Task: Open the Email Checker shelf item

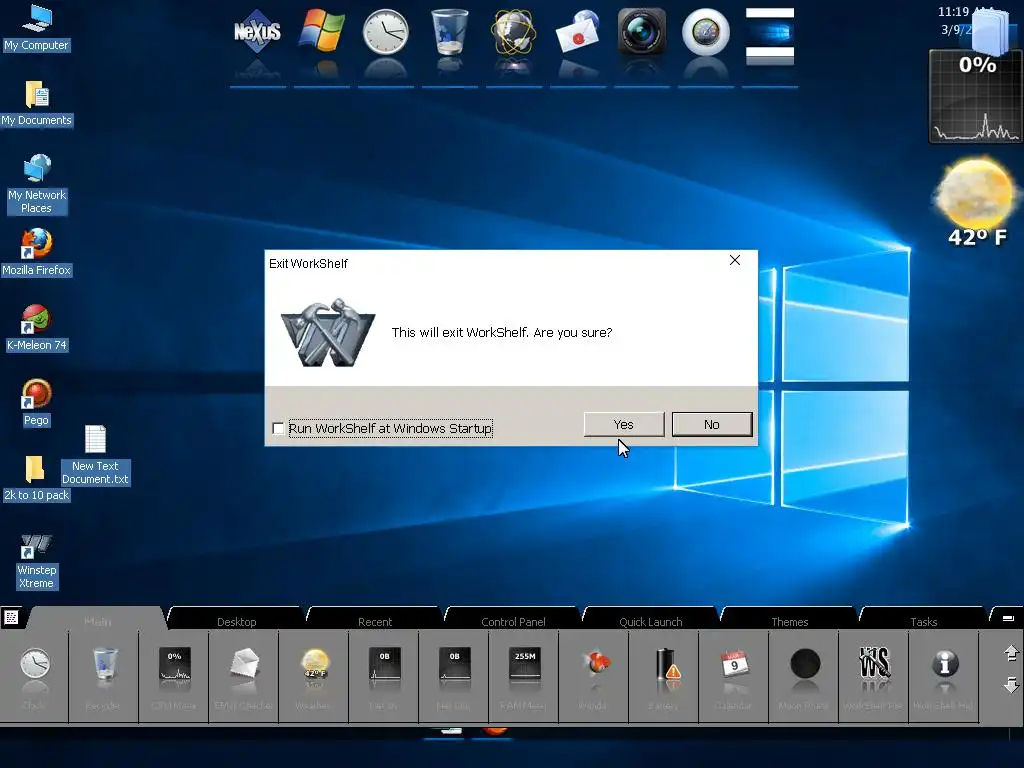Action: coord(244,676)
